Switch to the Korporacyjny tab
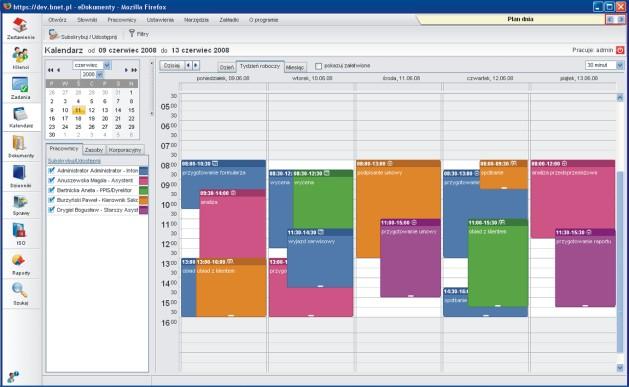 [x=125, y=150]
